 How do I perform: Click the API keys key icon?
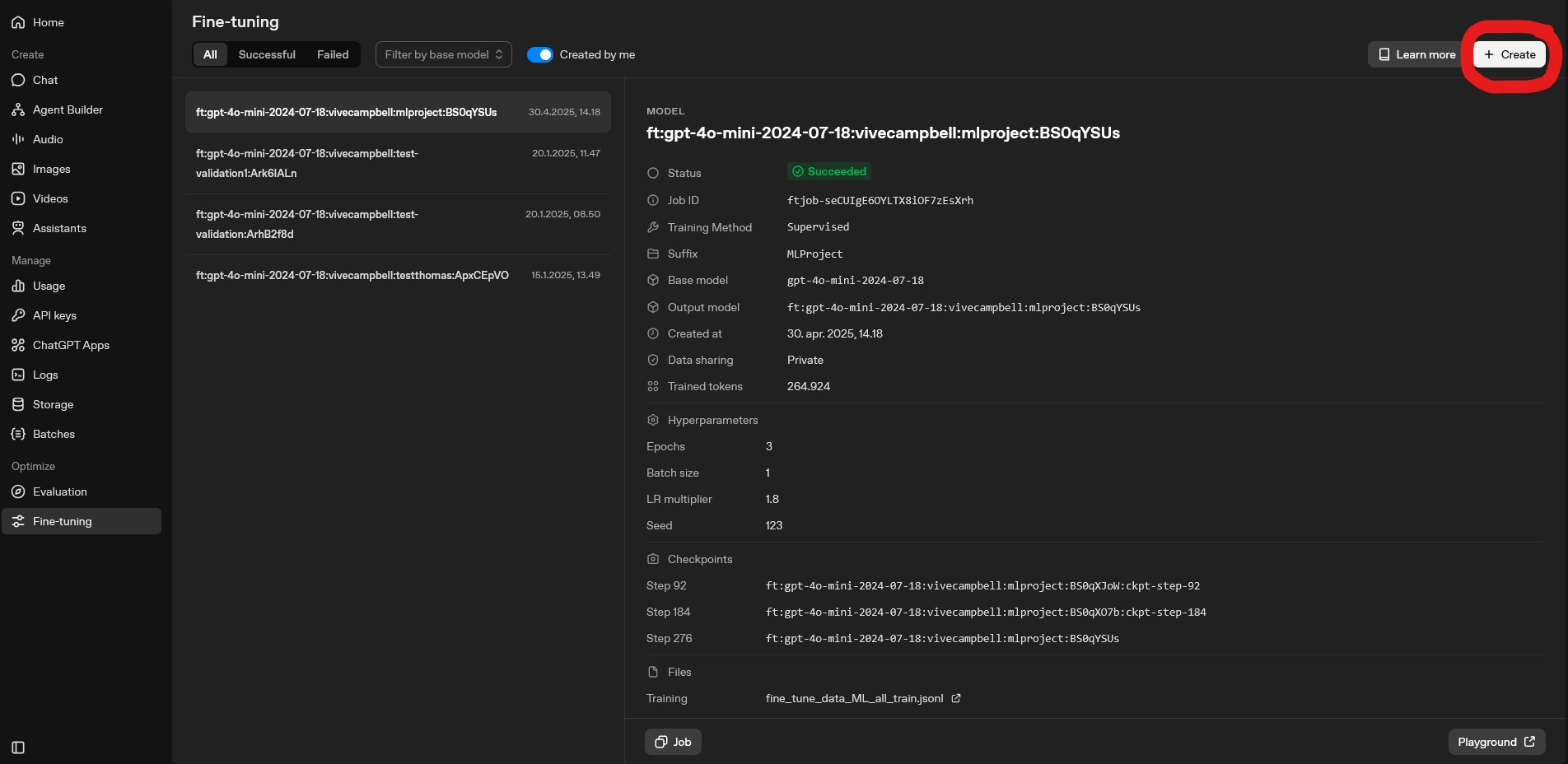click(x=18, y=315)
